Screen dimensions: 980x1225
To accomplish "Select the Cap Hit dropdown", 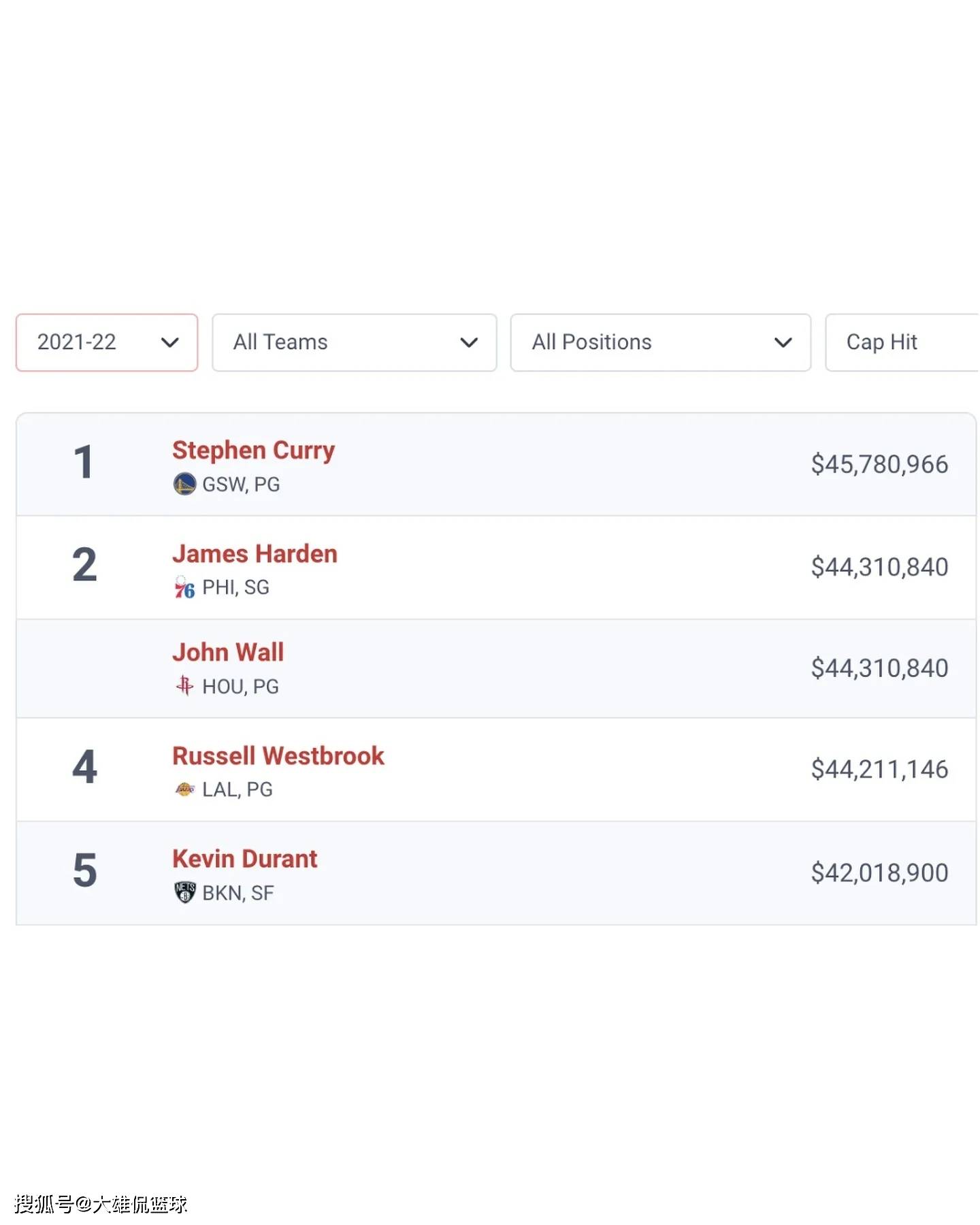I will (x=902, y=342).
